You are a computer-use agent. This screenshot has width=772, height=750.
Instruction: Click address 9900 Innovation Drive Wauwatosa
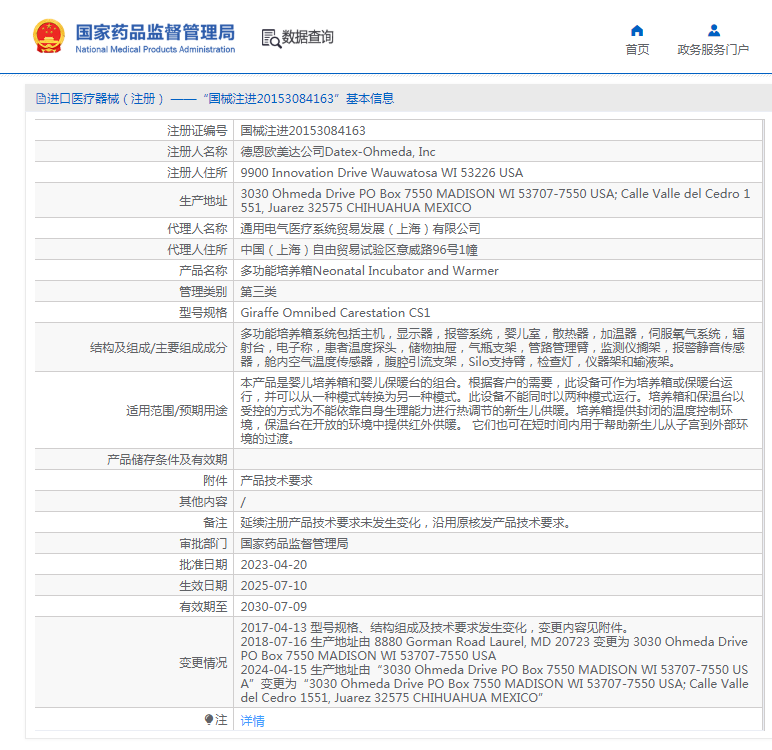(382, 173)
